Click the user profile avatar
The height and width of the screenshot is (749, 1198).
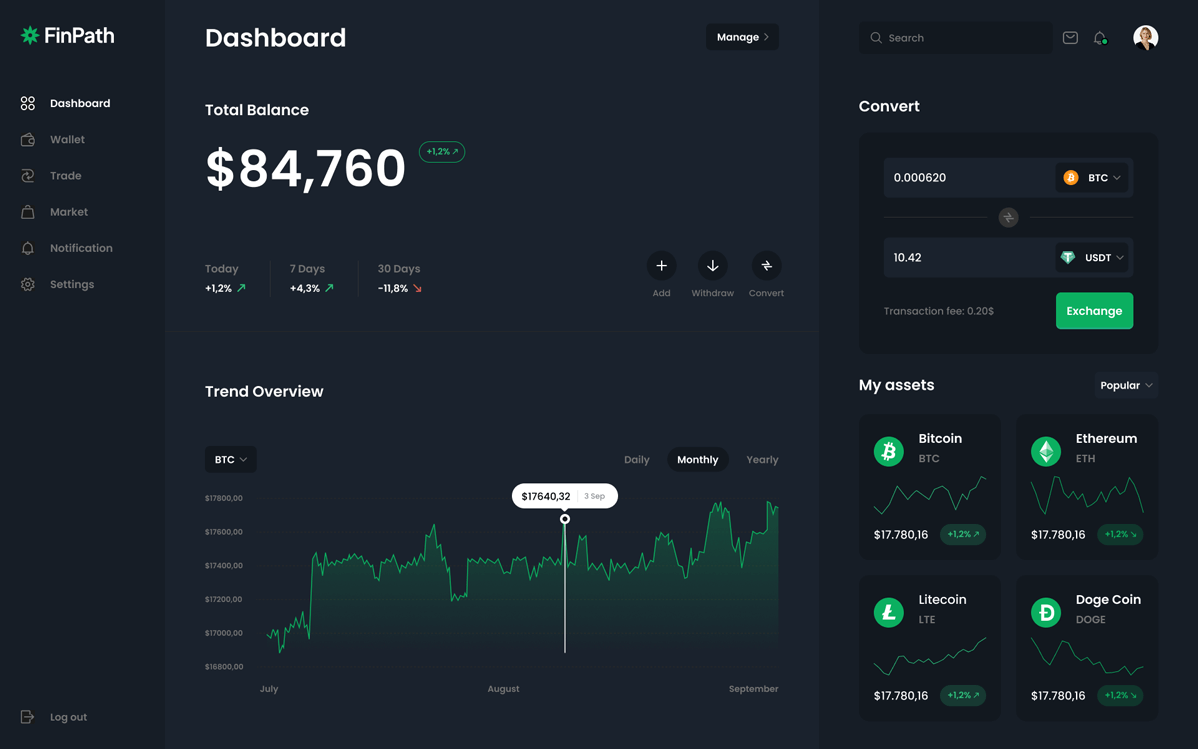1145,38
